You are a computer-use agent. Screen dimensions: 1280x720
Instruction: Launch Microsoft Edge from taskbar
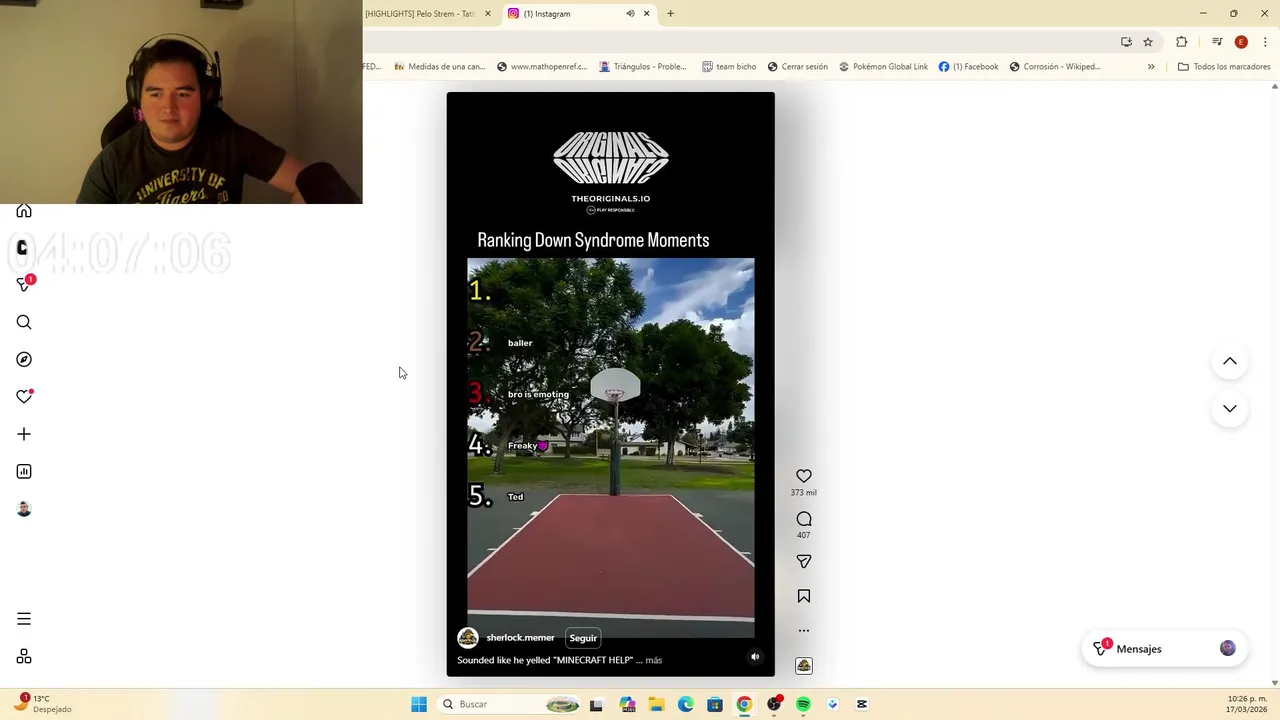(x=685, y=704)
